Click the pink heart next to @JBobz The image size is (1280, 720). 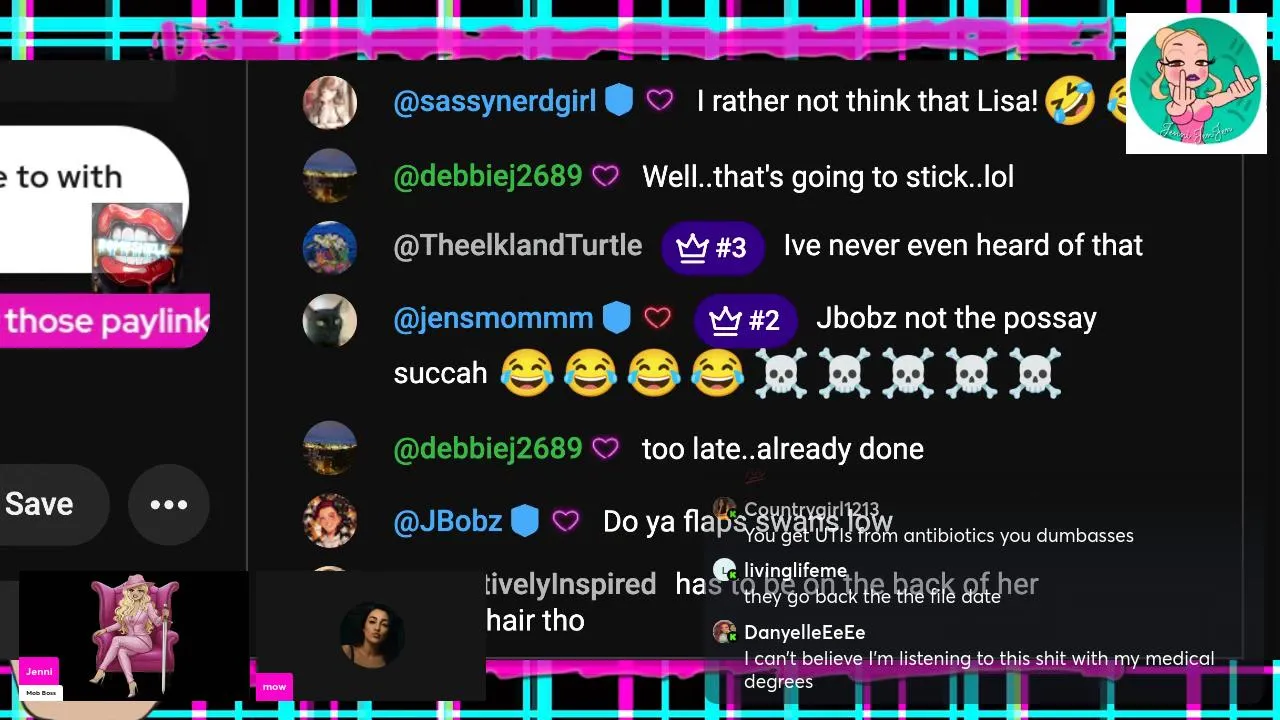point(566,521)
